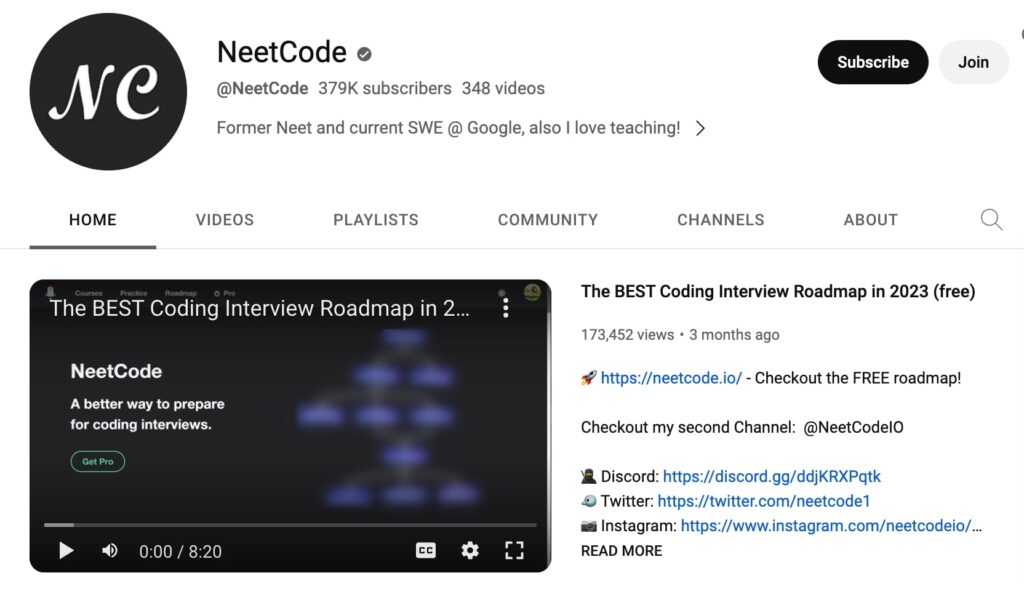Click the Get Pro button in the thumbnail
This screenshot has height=602, width=1024.
pyautogui.click(x=97, y=461)
